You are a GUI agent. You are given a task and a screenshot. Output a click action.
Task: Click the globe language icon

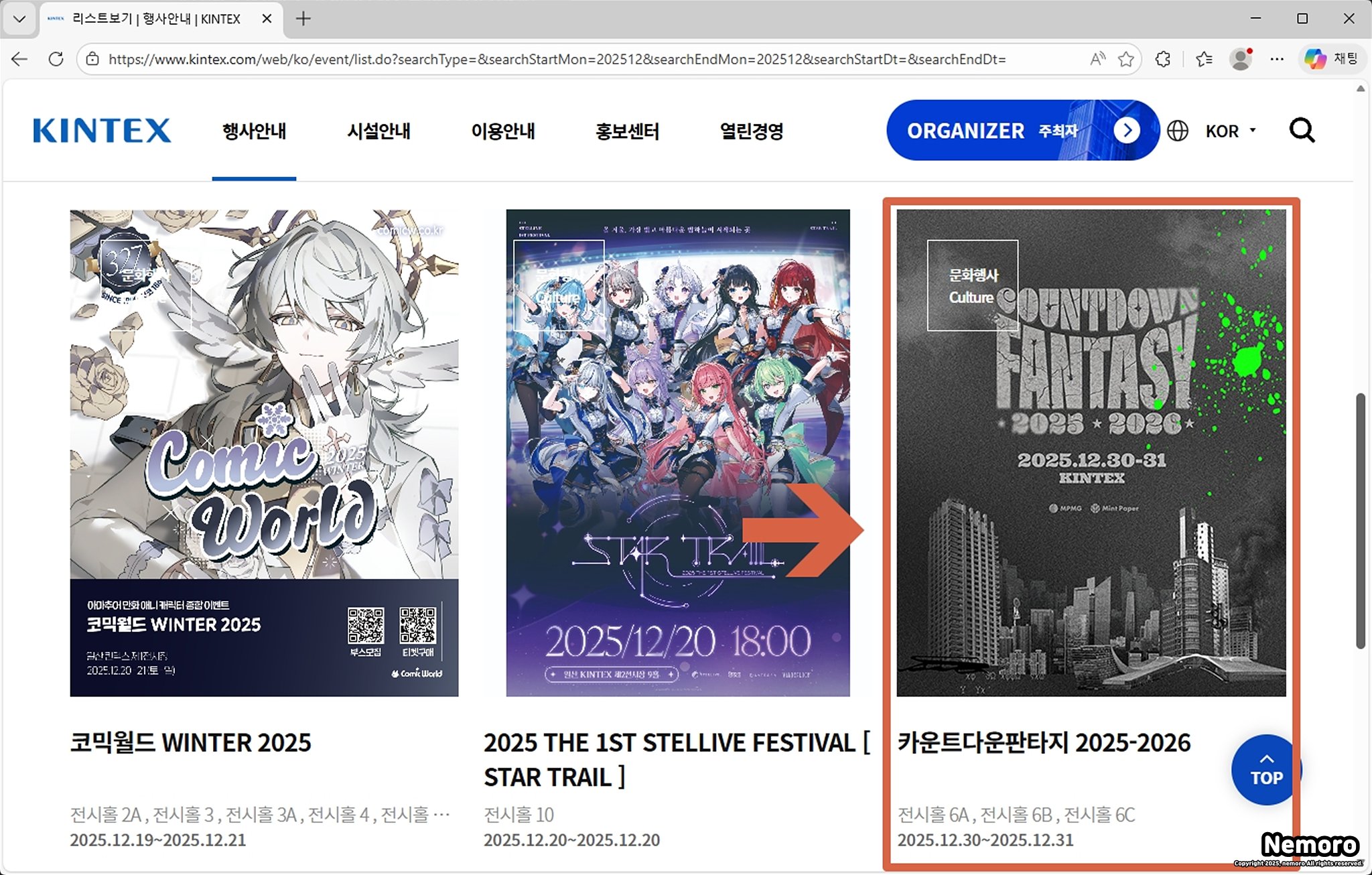click(1177, 131)
